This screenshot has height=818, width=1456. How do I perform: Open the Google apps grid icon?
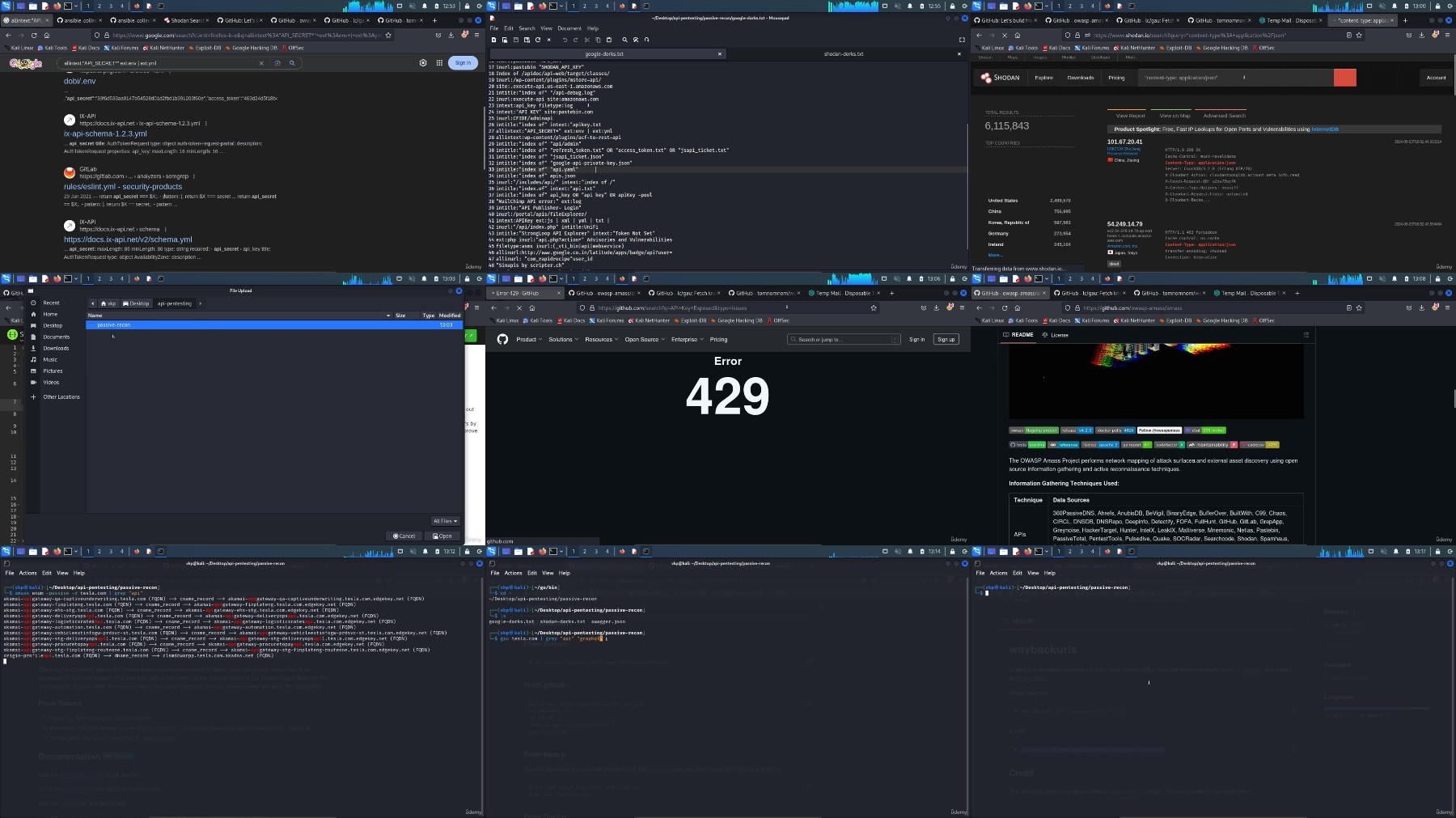439,62
